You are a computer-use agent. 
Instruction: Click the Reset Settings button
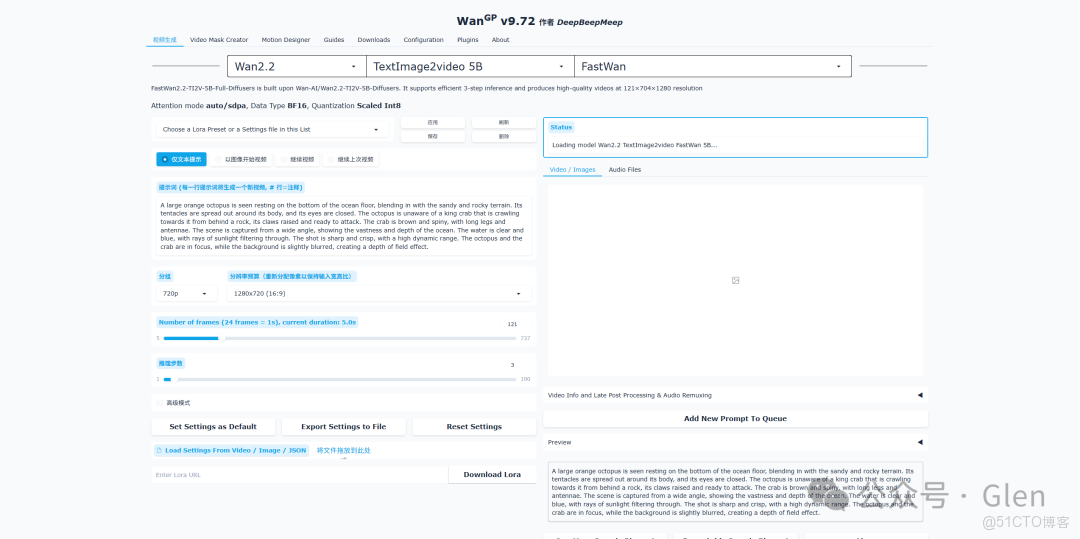[x=474, y=427]
